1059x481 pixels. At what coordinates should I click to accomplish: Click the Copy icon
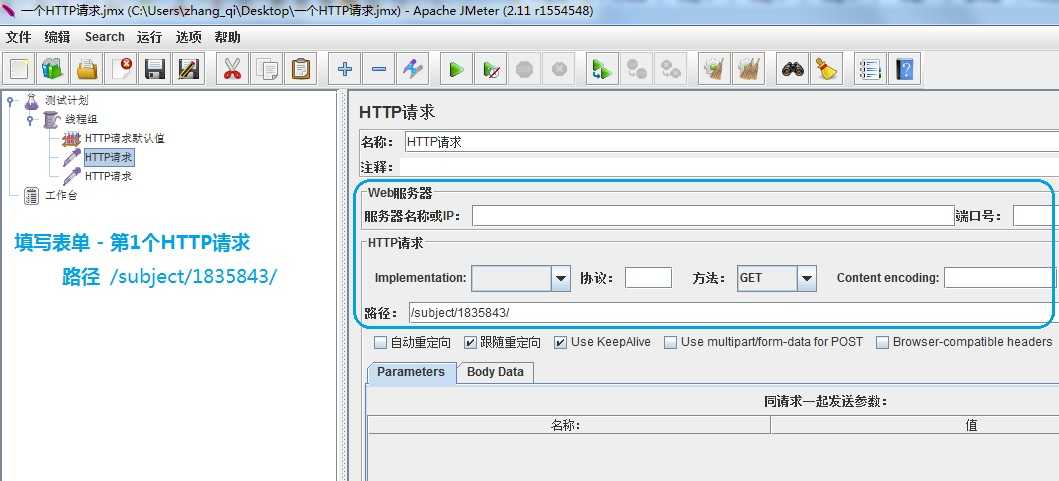click(266, 69)
